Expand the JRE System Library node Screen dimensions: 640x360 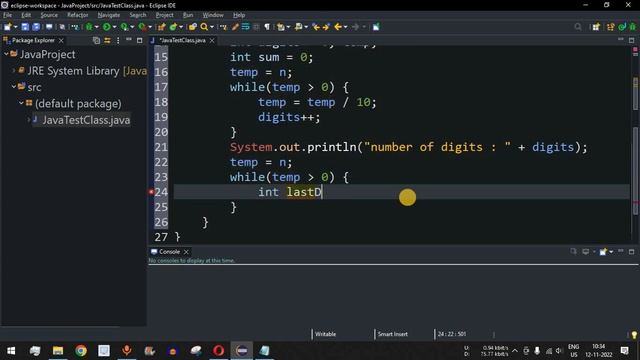coord(13,71)
